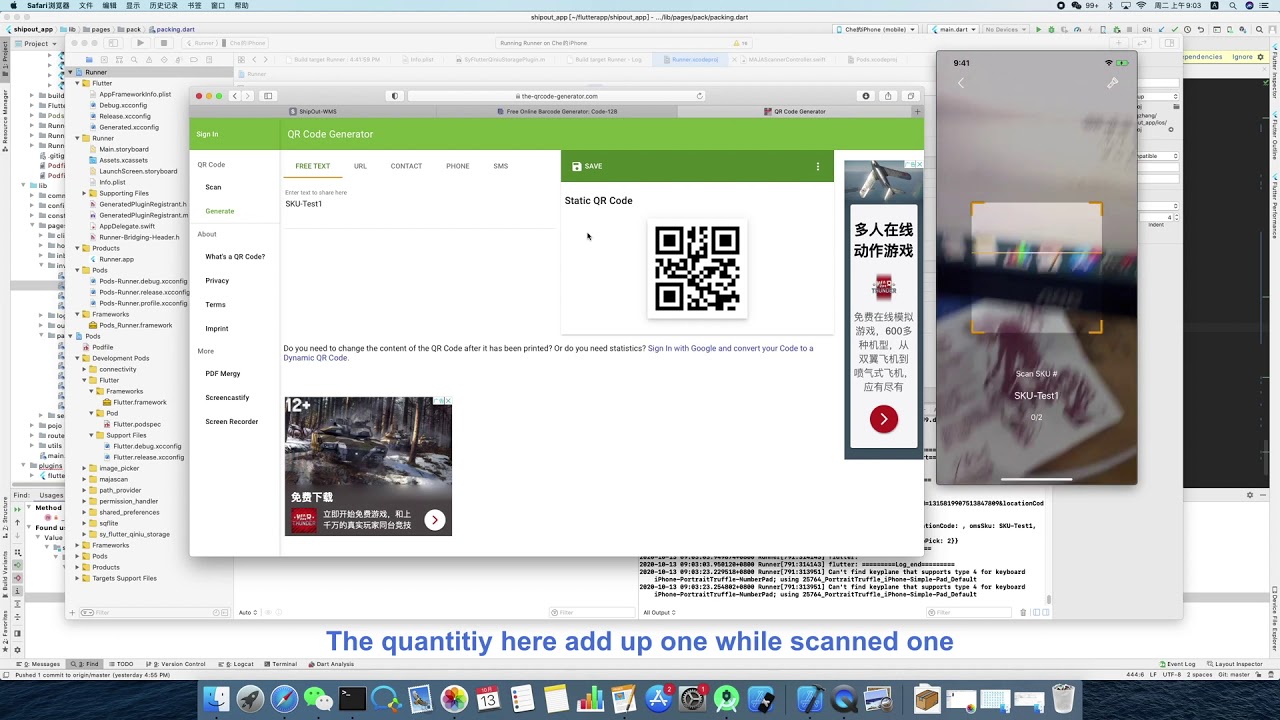This screenshot has width=1280, height=720.
Task: Open Scan in QR Code sidebar
Action: point(213,187)
